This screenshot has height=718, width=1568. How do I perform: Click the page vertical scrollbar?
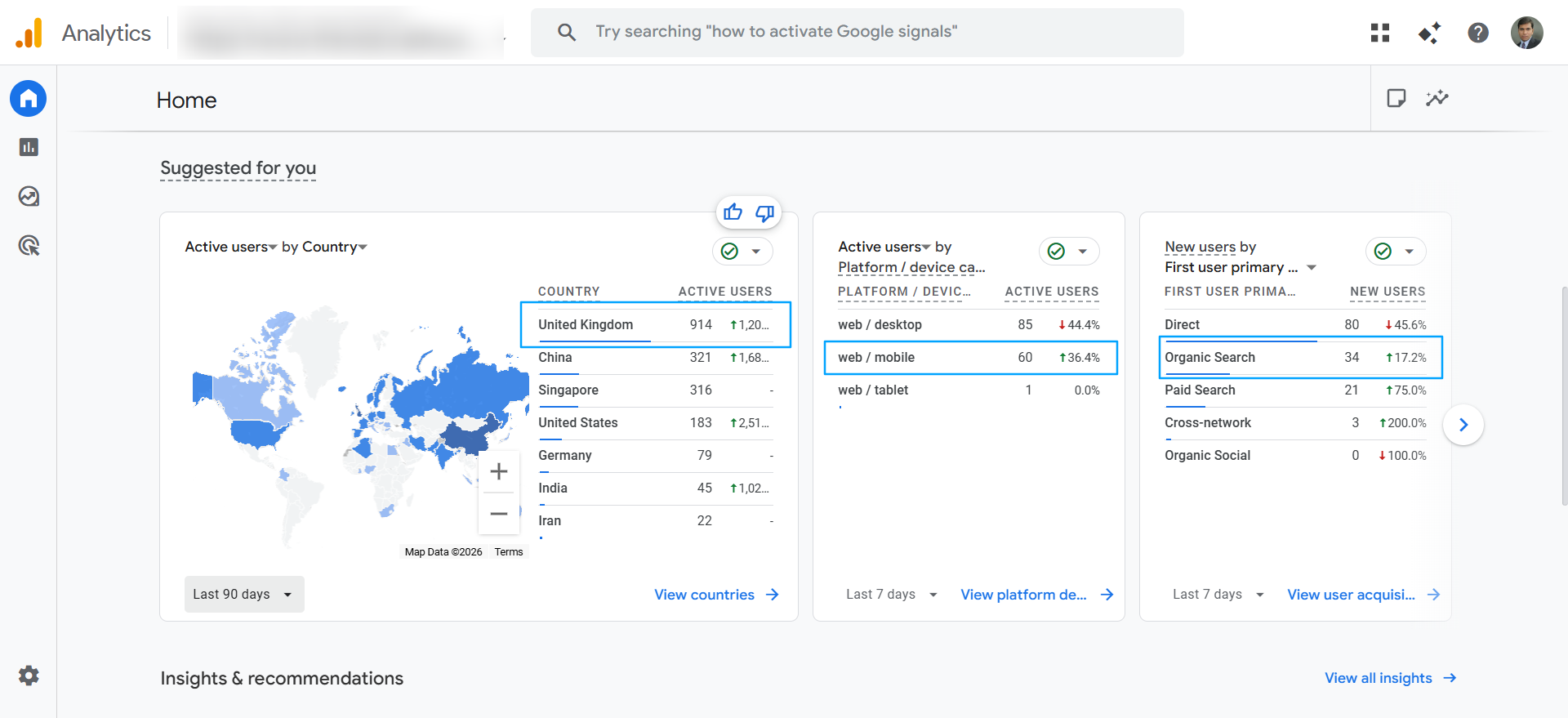tap(1564, 396)
